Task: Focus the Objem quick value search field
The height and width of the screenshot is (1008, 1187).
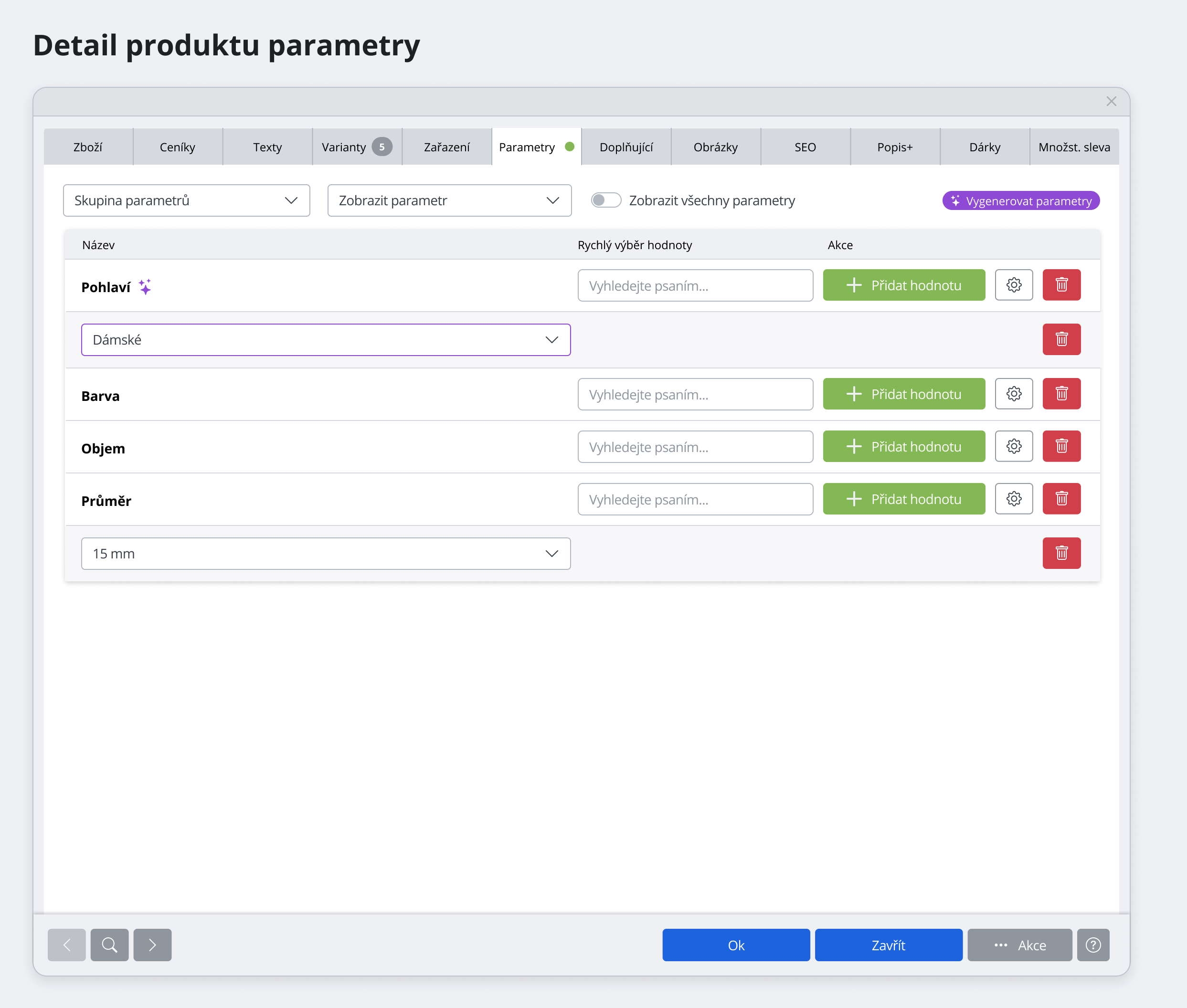Action: tap(695, 446)
